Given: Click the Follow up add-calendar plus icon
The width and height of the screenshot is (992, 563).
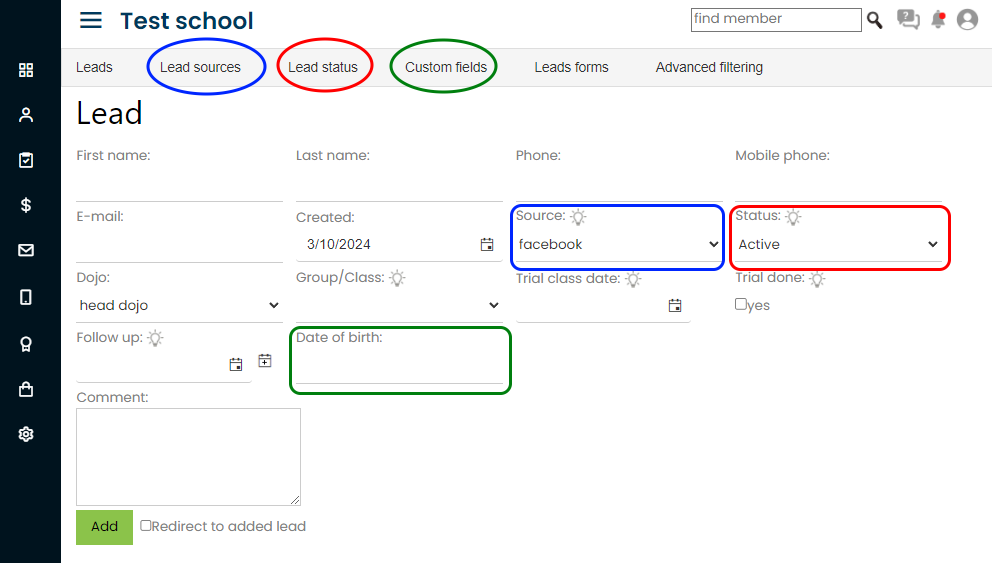Looking at the screenshot, I should 265,361.
